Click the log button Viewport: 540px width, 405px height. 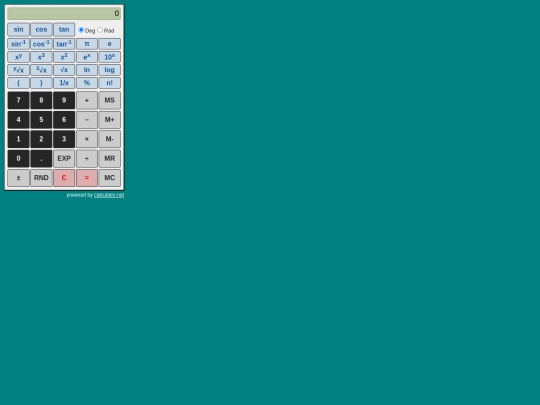point(110,70)
